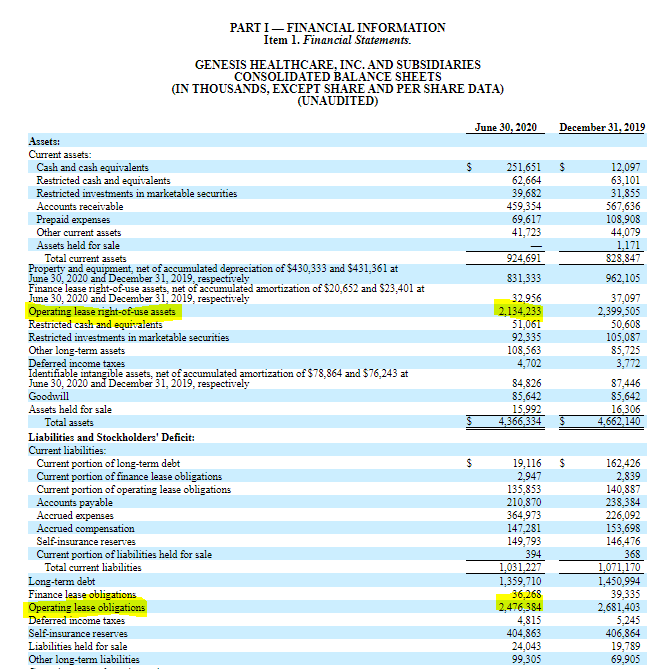Click the 2020 deferred income taxes asset value 4,702

(529, 363)
